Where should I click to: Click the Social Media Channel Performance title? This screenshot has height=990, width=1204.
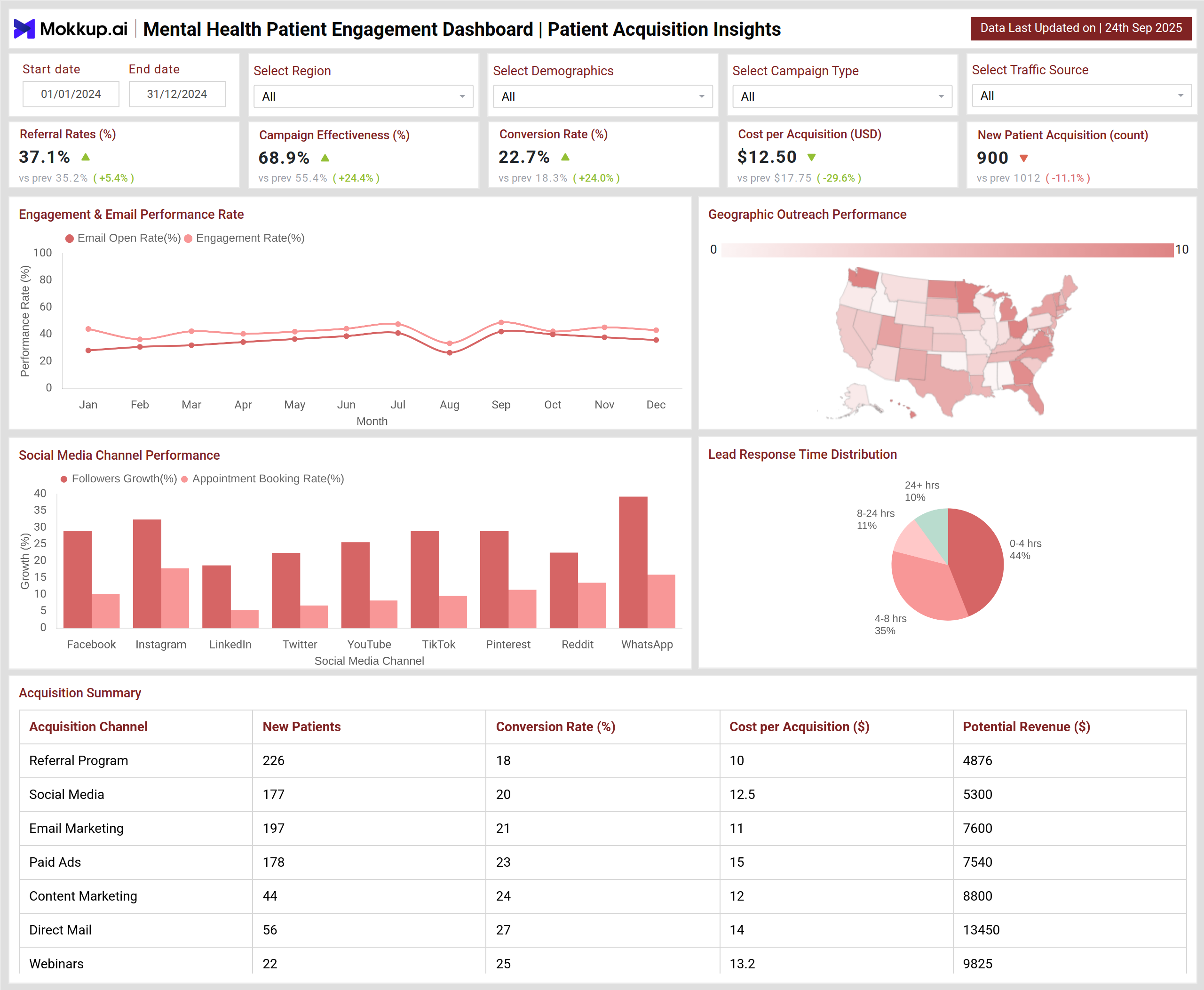click(119, 455)
